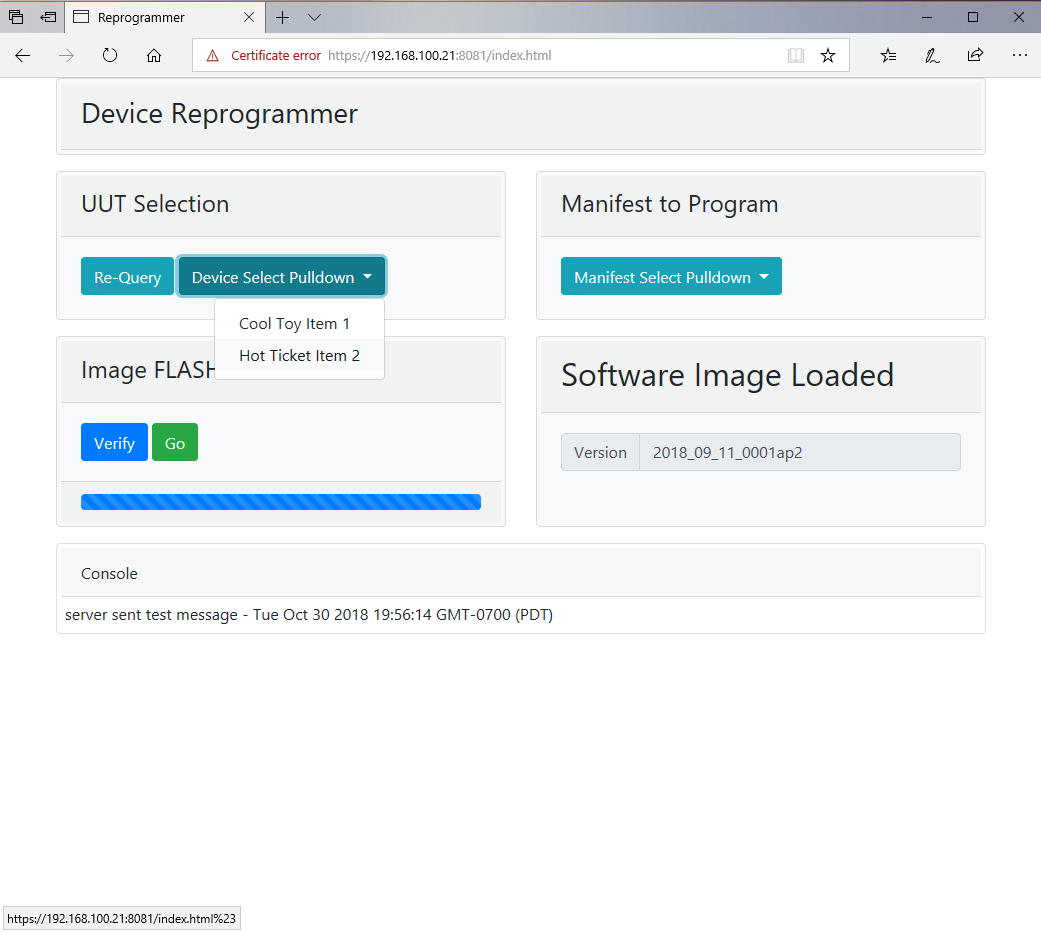Click the Manifest to Program heading

click(670, 204)
